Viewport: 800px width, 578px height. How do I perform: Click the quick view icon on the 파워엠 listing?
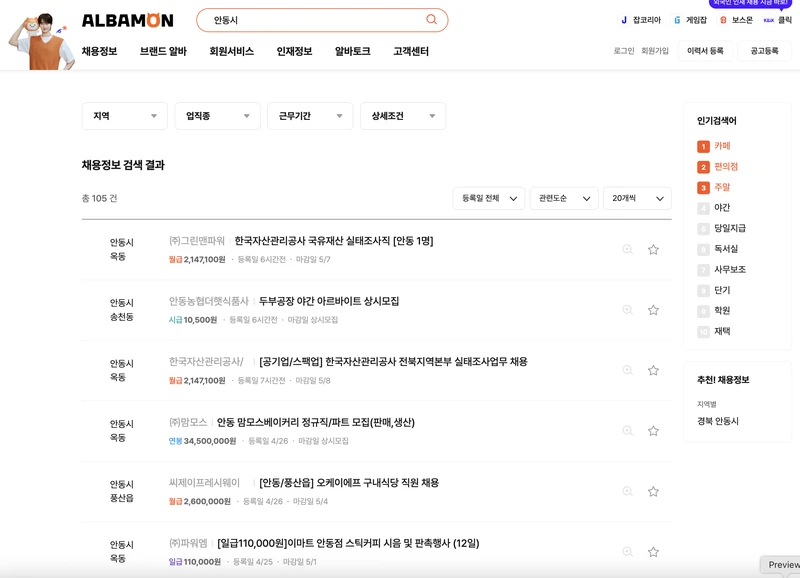[627, 551]
